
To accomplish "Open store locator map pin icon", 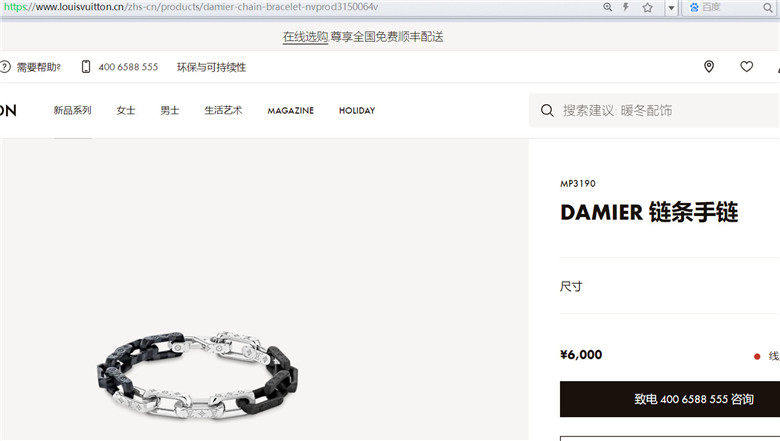I will (x=709, y=67).
